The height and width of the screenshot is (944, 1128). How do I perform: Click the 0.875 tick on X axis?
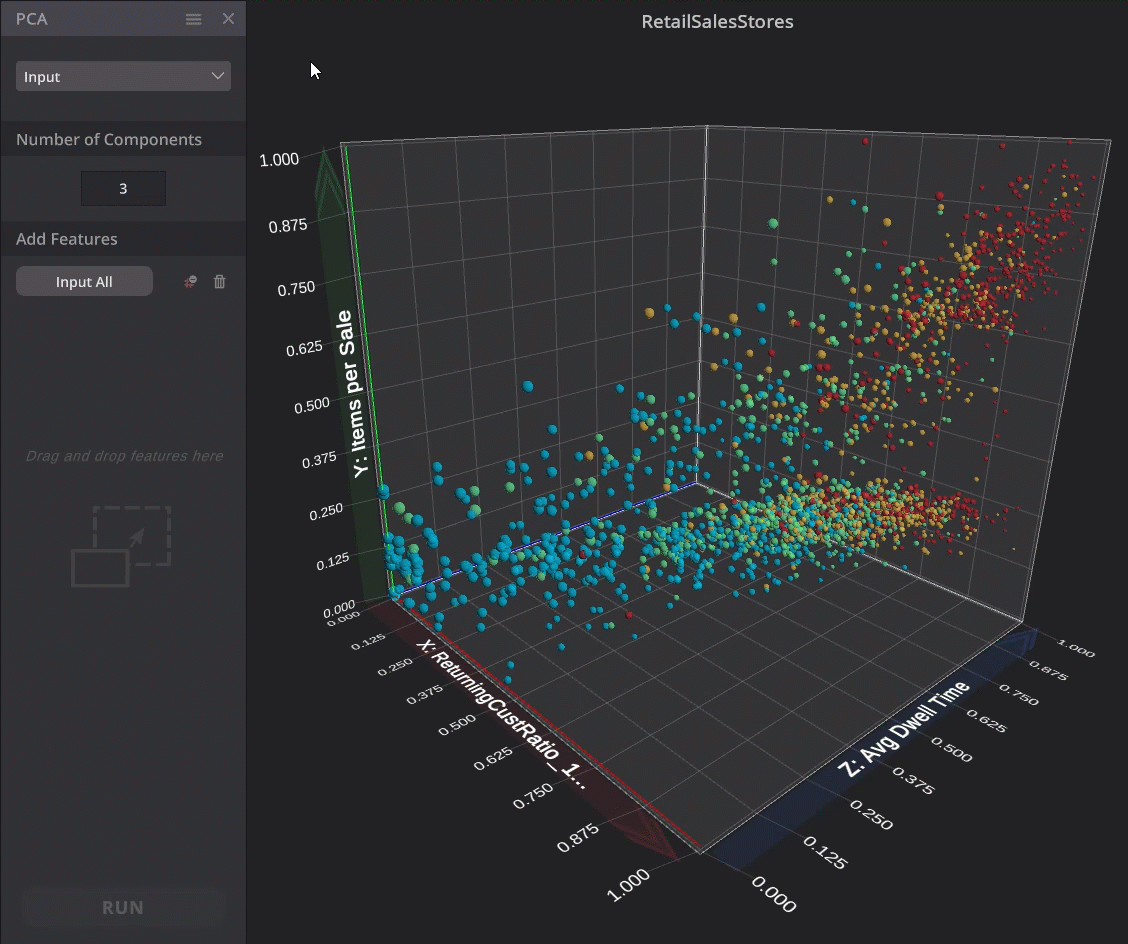pos(578,838)
